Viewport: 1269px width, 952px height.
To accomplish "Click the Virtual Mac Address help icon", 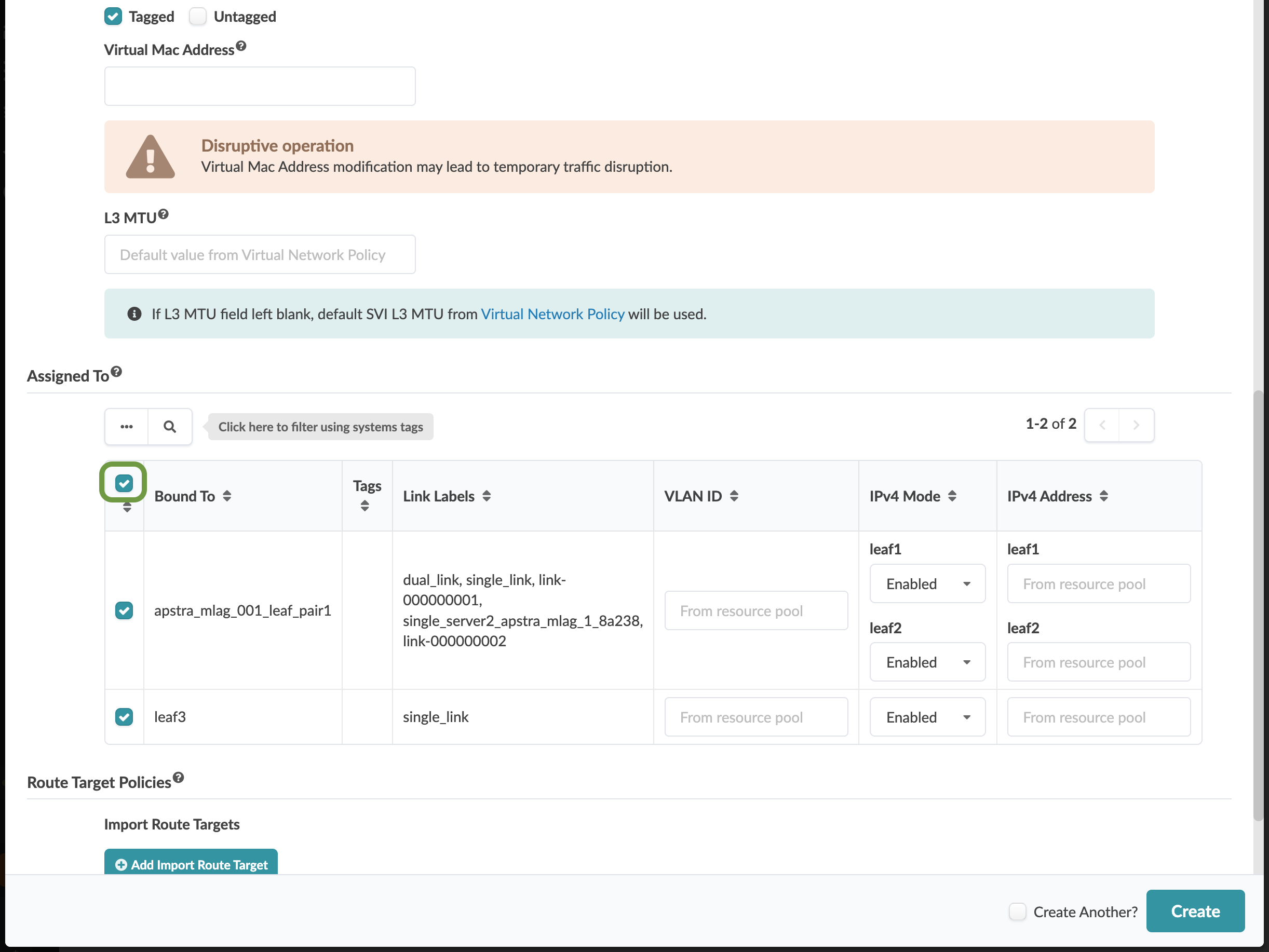I will pos(241,46).
